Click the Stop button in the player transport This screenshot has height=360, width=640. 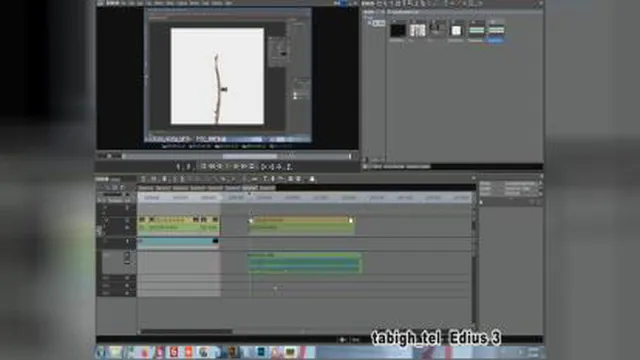[203, 167]
